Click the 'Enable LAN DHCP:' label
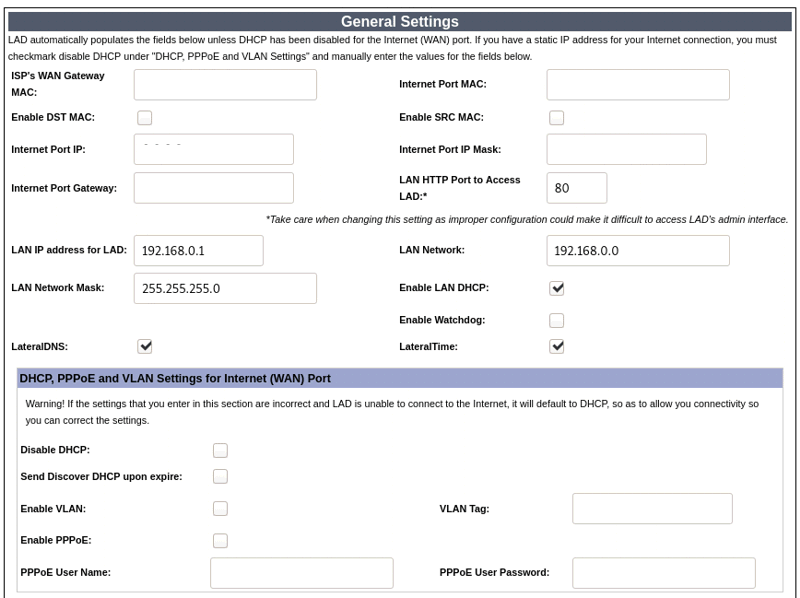The width and height of the screenshot is (800, 598). pos(444,288)
